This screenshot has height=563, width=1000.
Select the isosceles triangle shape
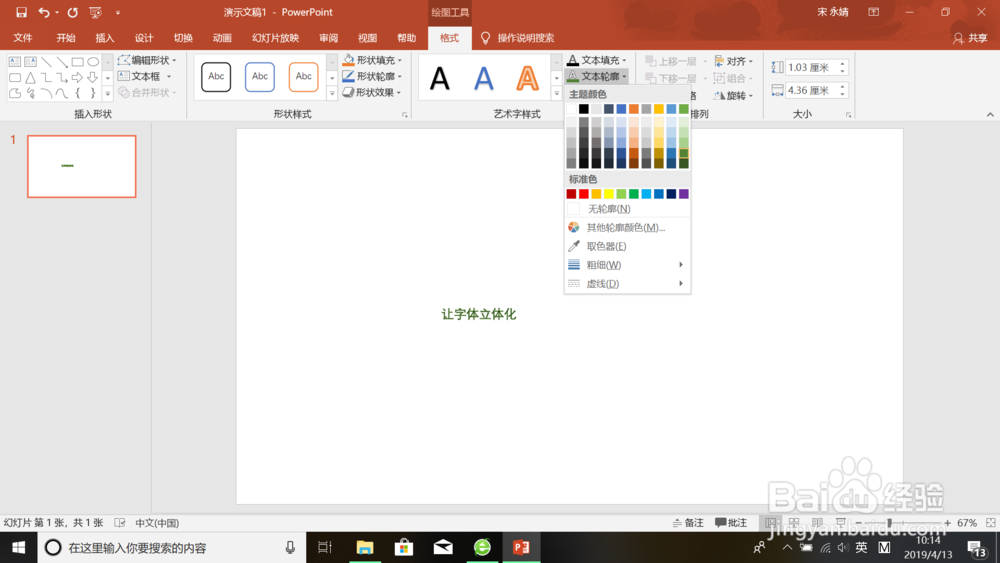[x=30, y=78]
